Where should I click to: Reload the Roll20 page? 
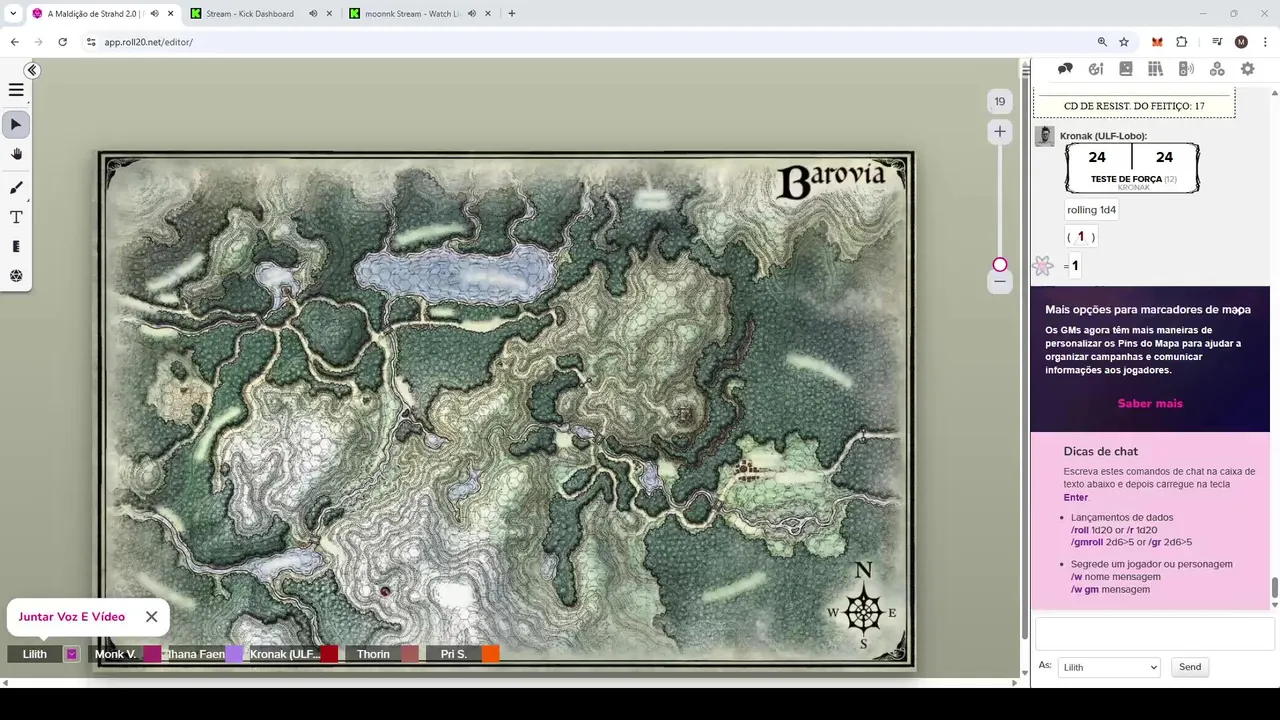[x=62, y=42]
